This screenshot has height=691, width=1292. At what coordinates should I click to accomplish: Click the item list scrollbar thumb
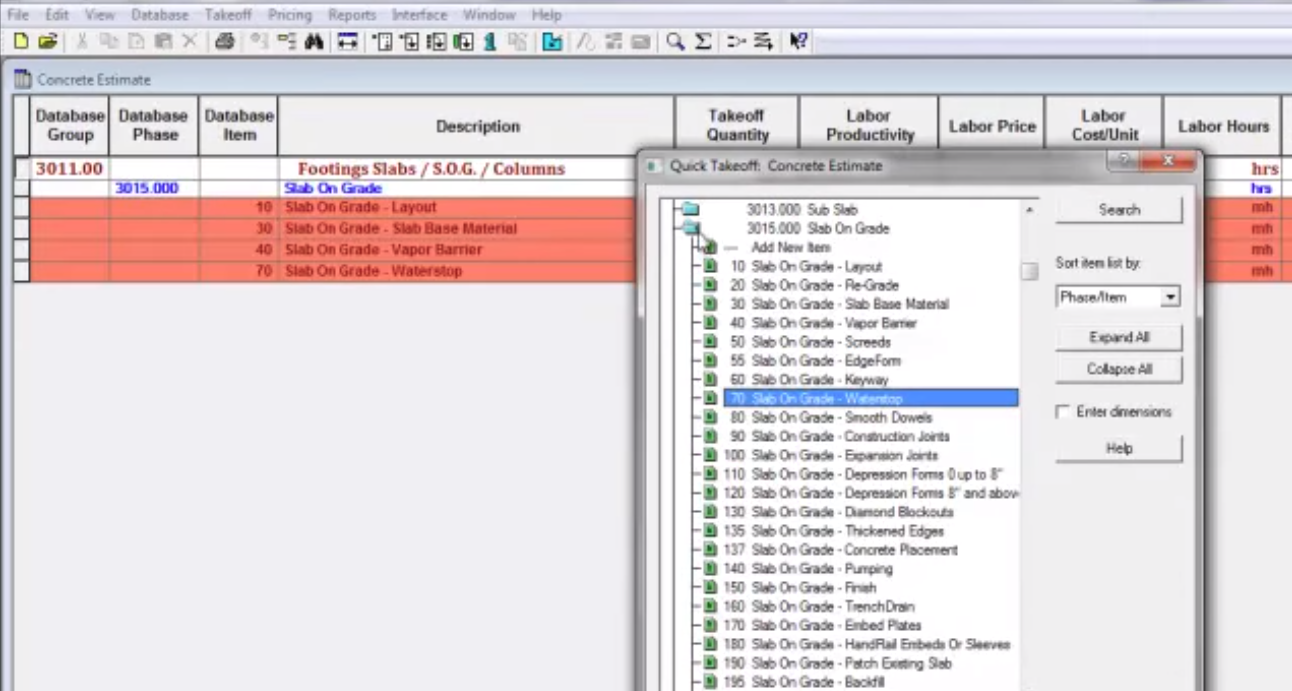point(1029,271)
